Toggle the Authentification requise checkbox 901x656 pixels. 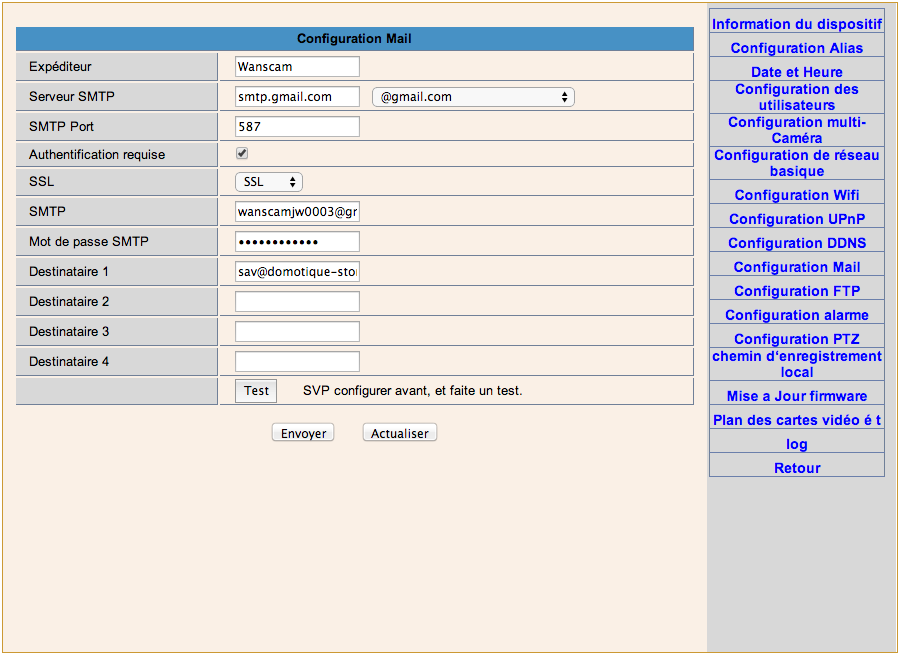pyautogui.click(x=242, y=154)
